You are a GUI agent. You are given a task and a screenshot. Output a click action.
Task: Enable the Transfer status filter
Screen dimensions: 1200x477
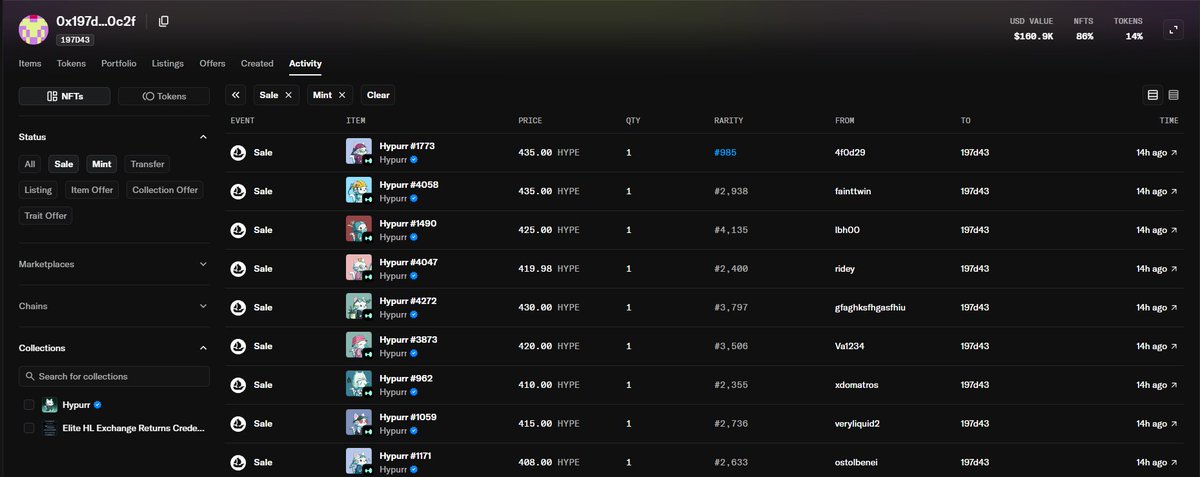tap(147, 164)
